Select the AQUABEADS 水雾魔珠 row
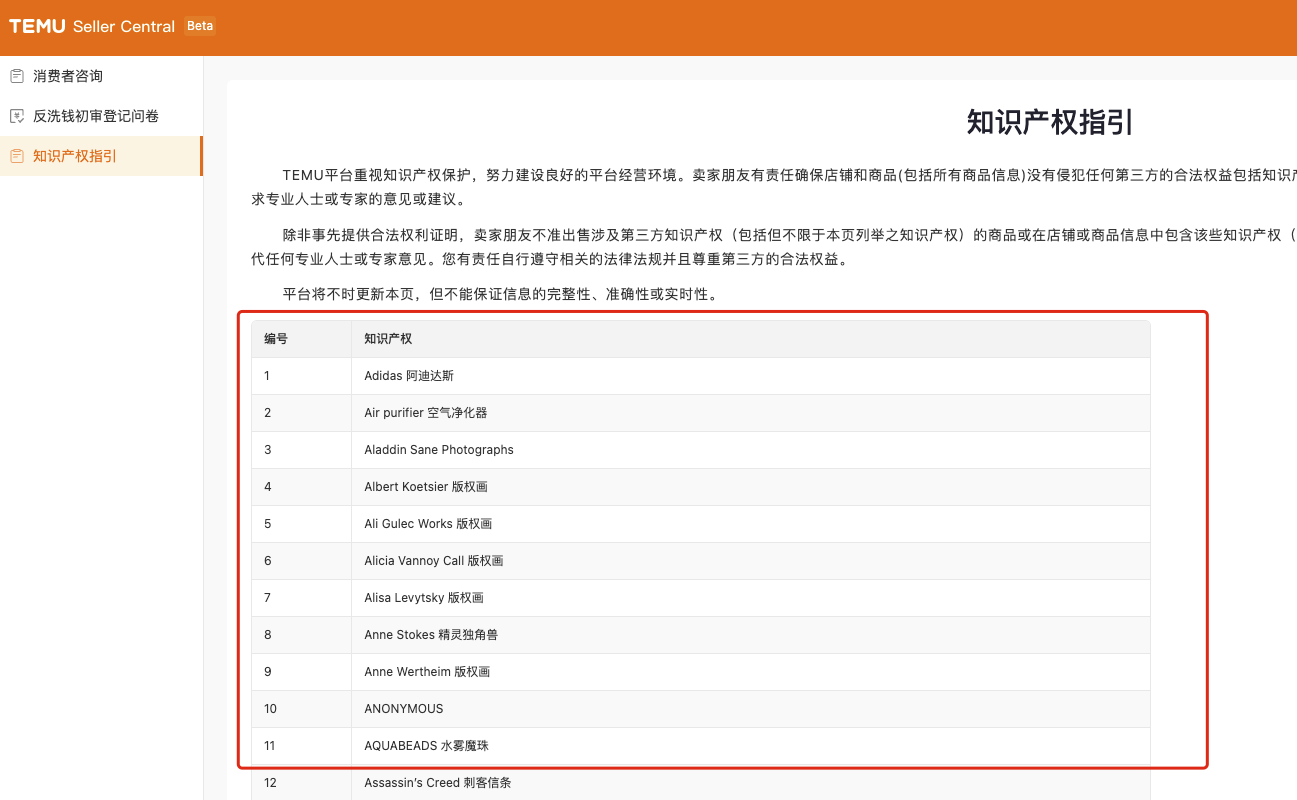 [x=700, y=746]
